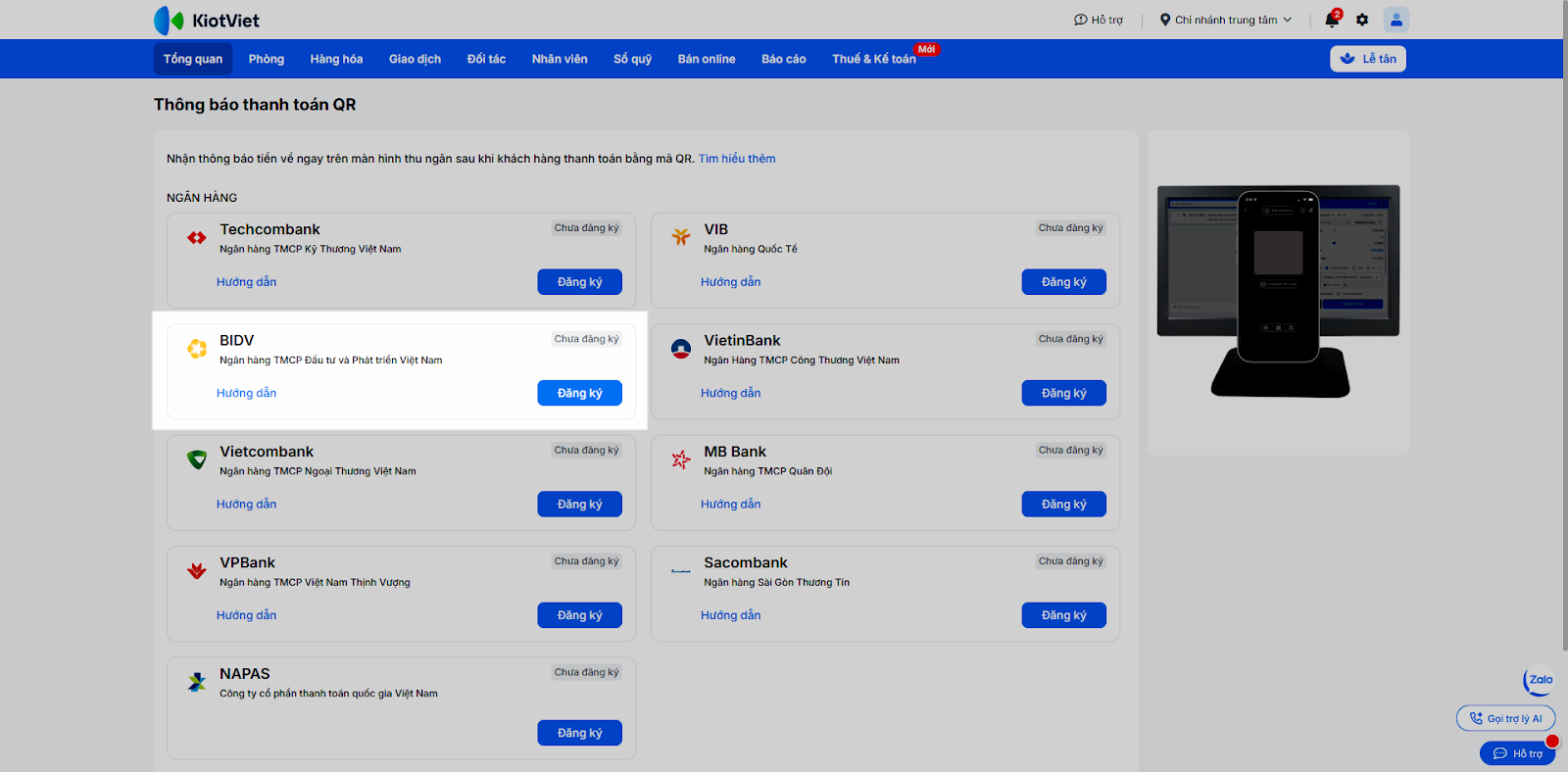Screen dimensions: 1568x772
Task: Click Ngân hàng TMCP Kỹ Thương Việt Nam text
Action: click(x=311, y=250)
